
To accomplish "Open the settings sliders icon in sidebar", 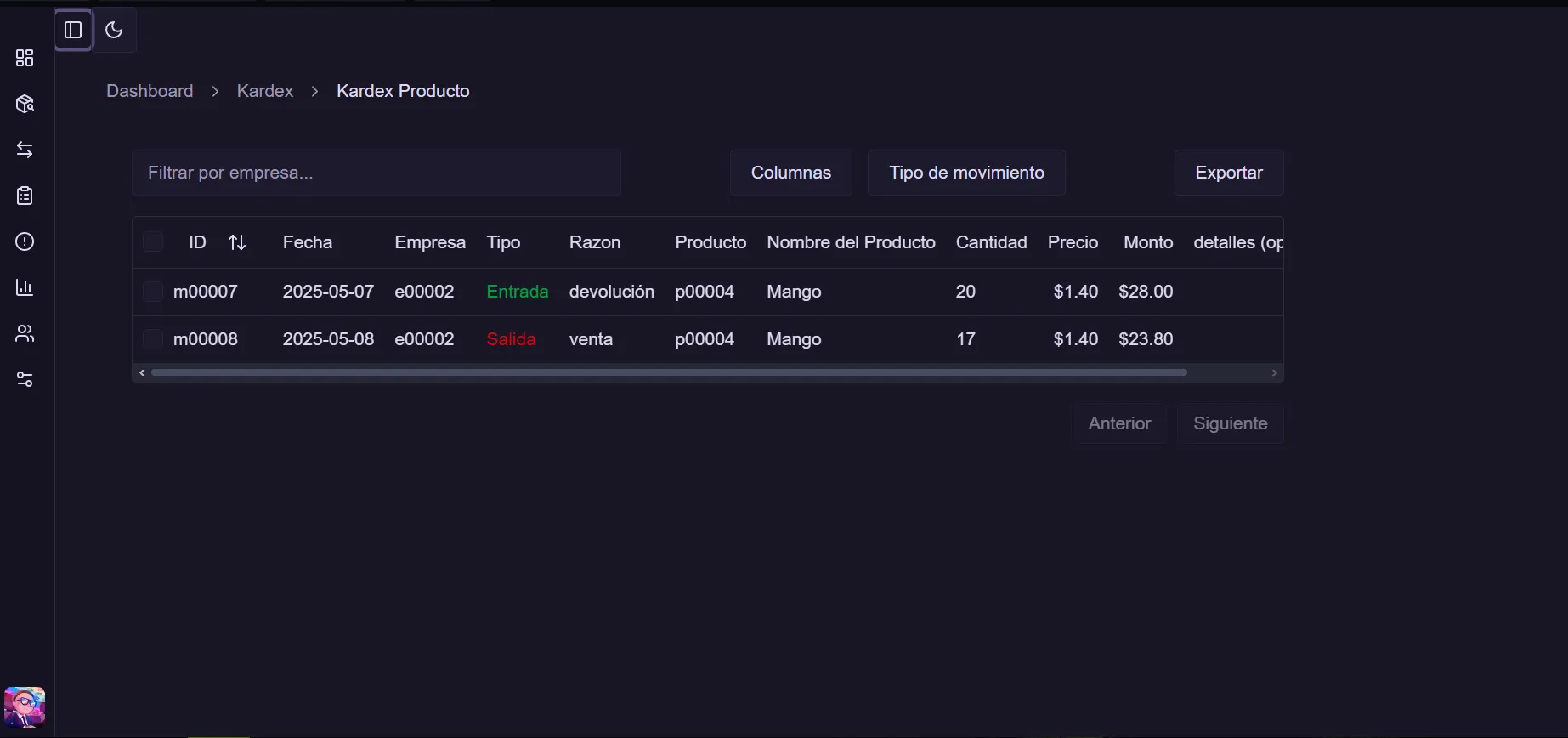I will pos(25,379).
